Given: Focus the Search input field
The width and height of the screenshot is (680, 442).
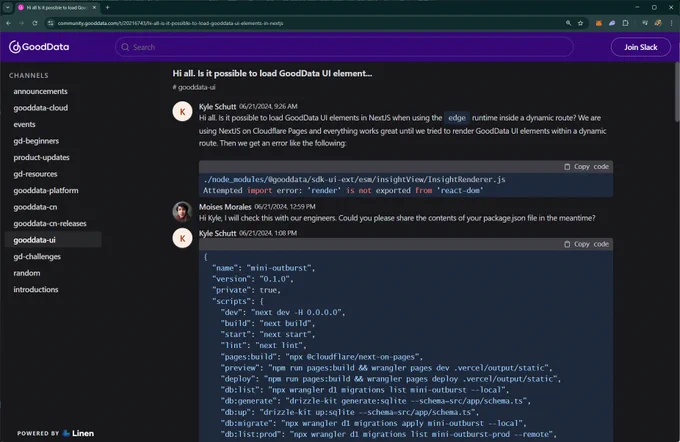Looking at the screenshot, I should click(344, 47).
